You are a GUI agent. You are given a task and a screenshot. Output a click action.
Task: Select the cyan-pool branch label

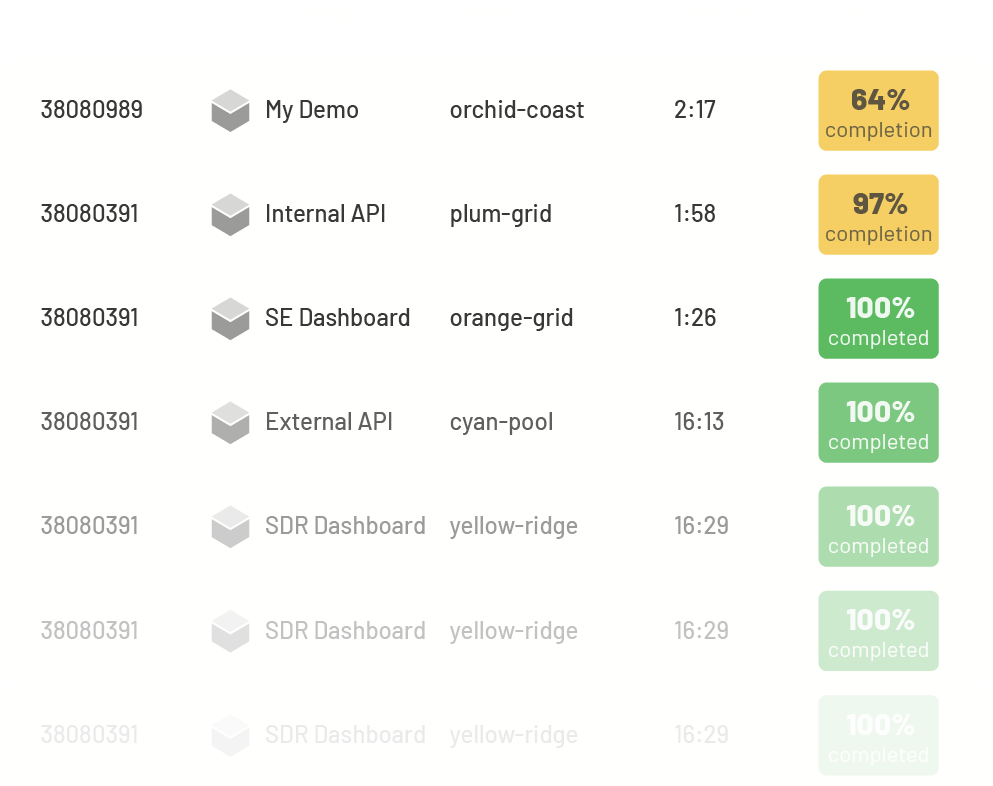click(x=501, y=422)
